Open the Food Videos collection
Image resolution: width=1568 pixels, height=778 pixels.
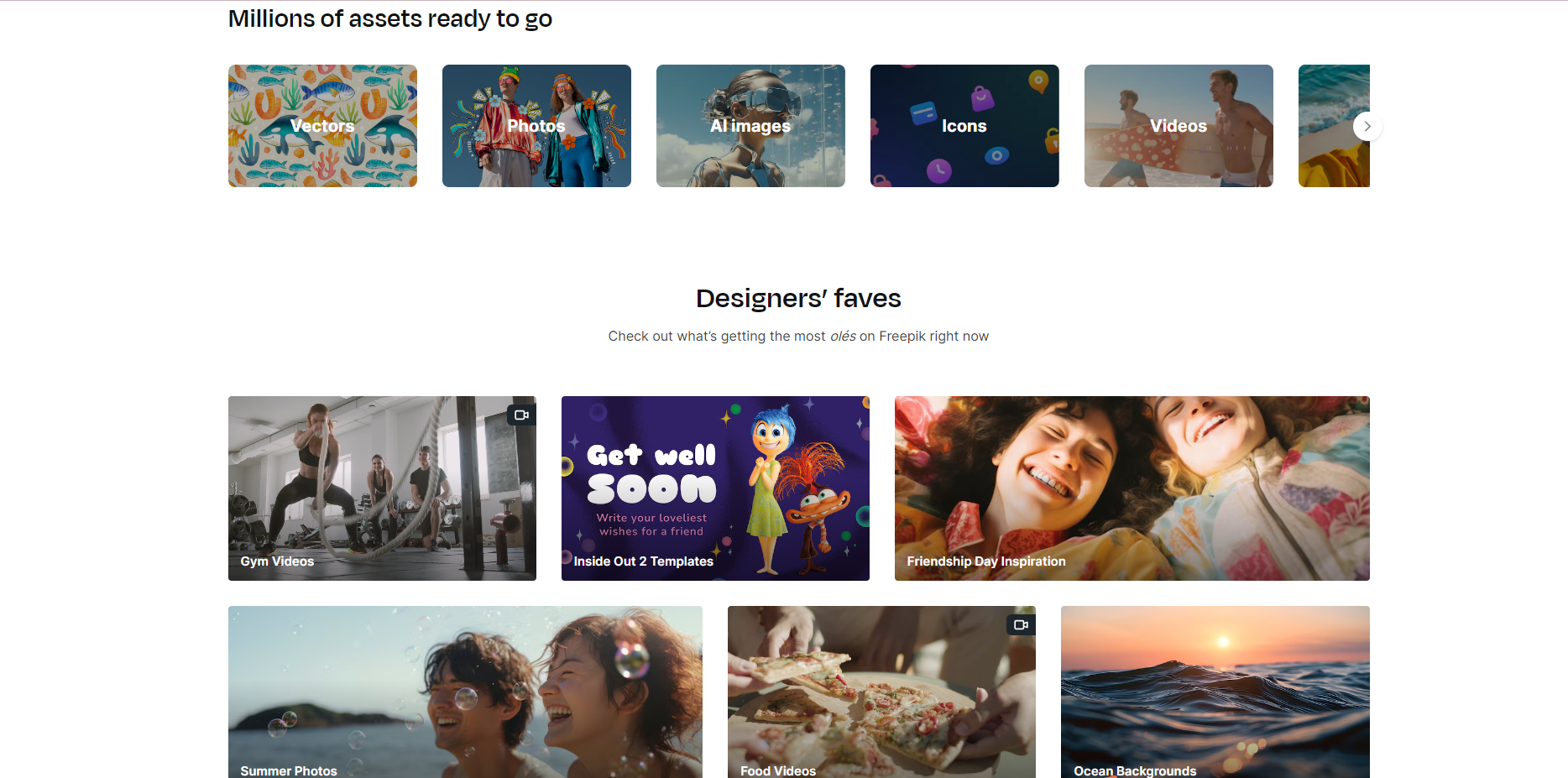point(881,692)
